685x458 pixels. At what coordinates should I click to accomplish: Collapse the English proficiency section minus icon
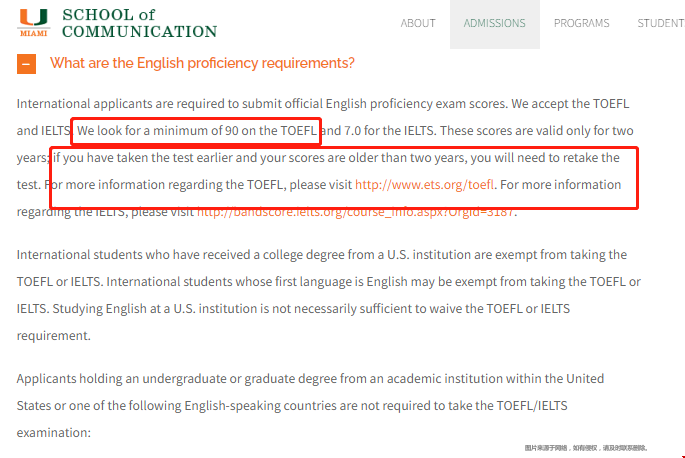pos(27,64)
